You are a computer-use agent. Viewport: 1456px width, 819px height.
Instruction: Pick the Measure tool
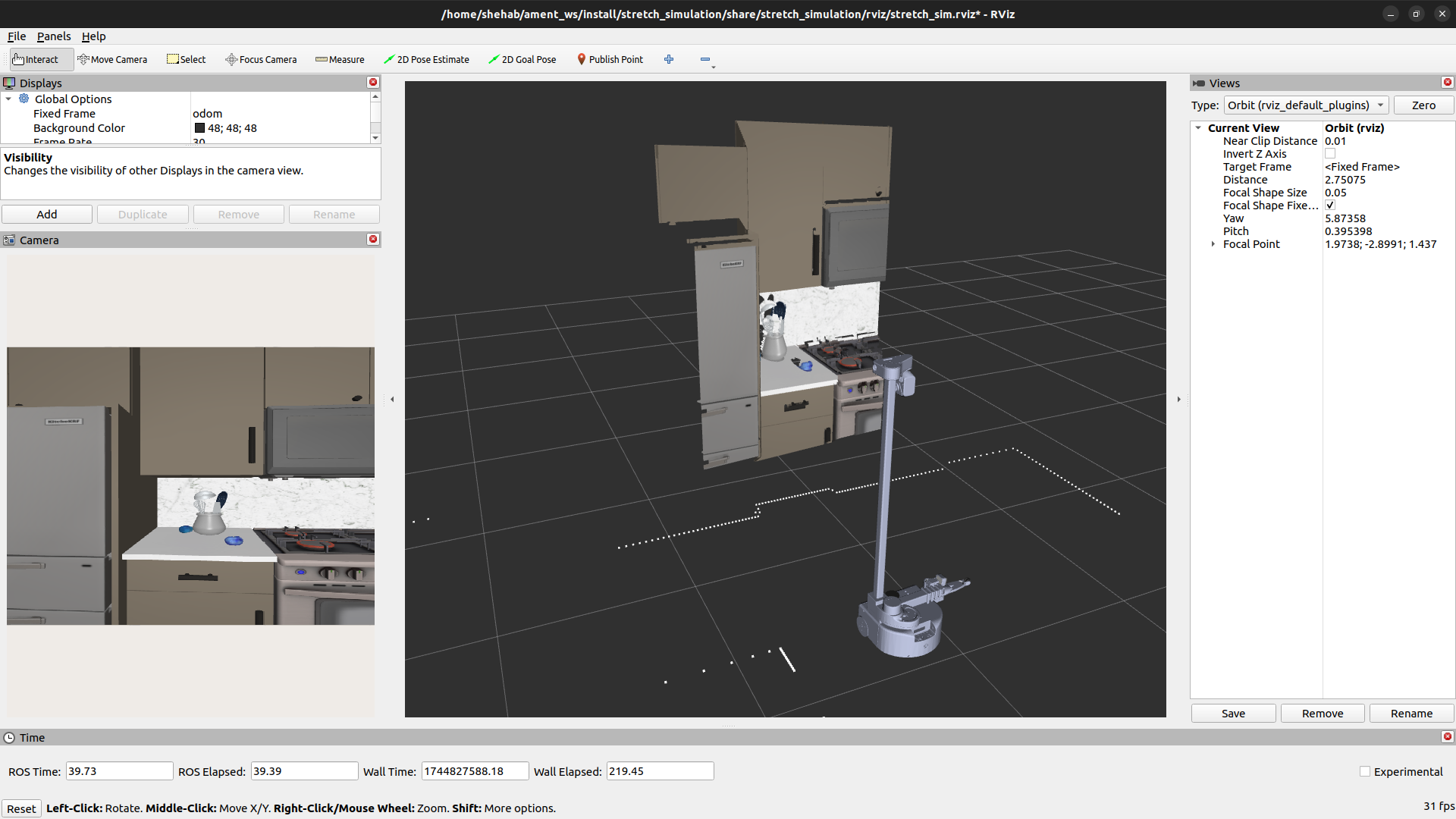click(340, 59)
